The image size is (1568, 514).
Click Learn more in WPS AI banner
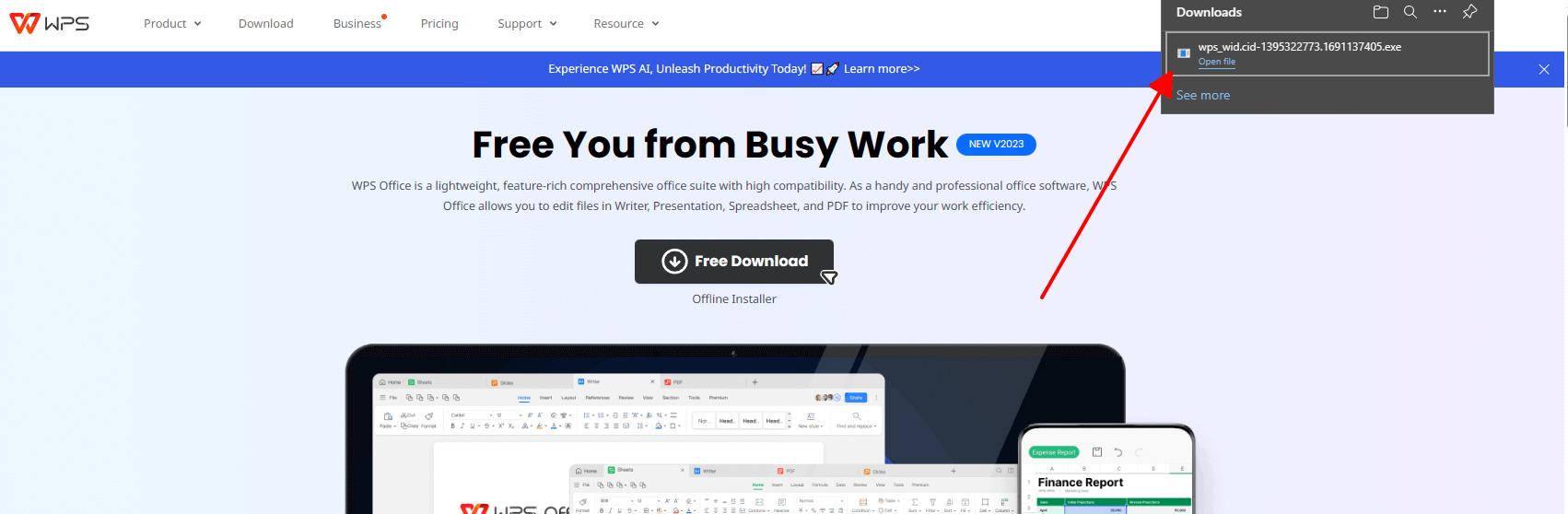click(882, 69)
